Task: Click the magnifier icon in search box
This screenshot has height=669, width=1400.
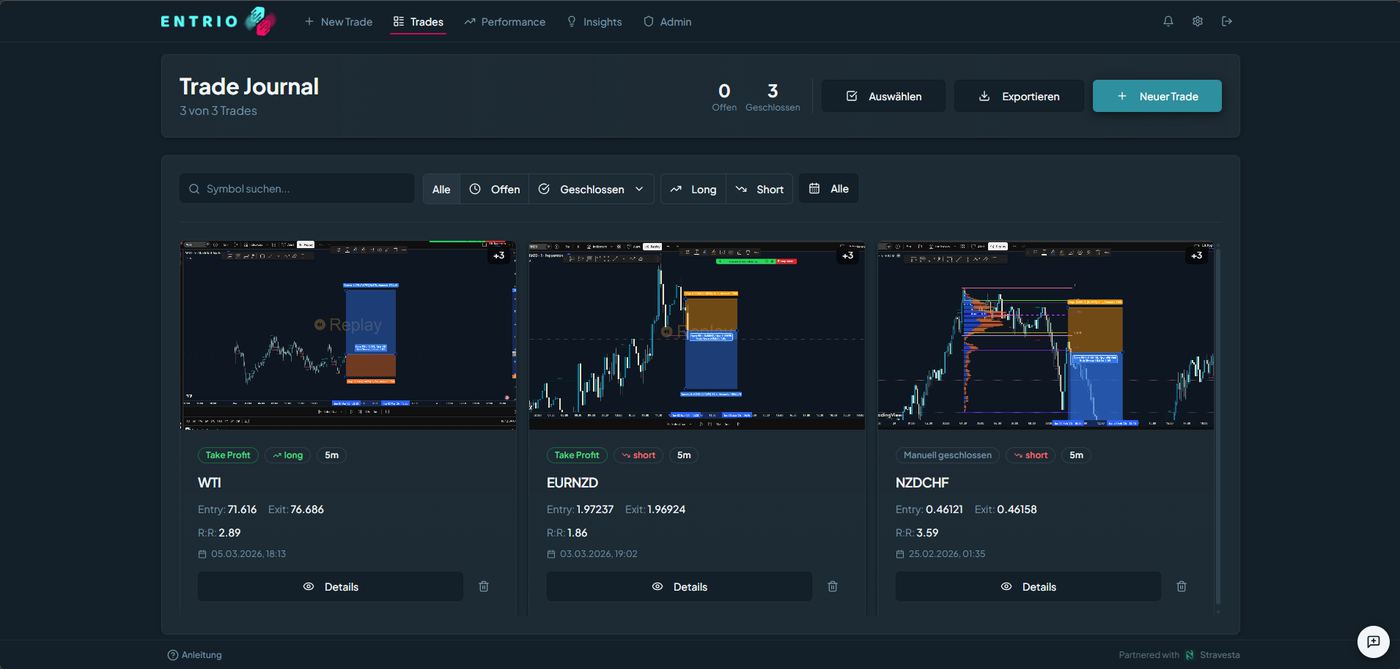Action: coord(194,189)
